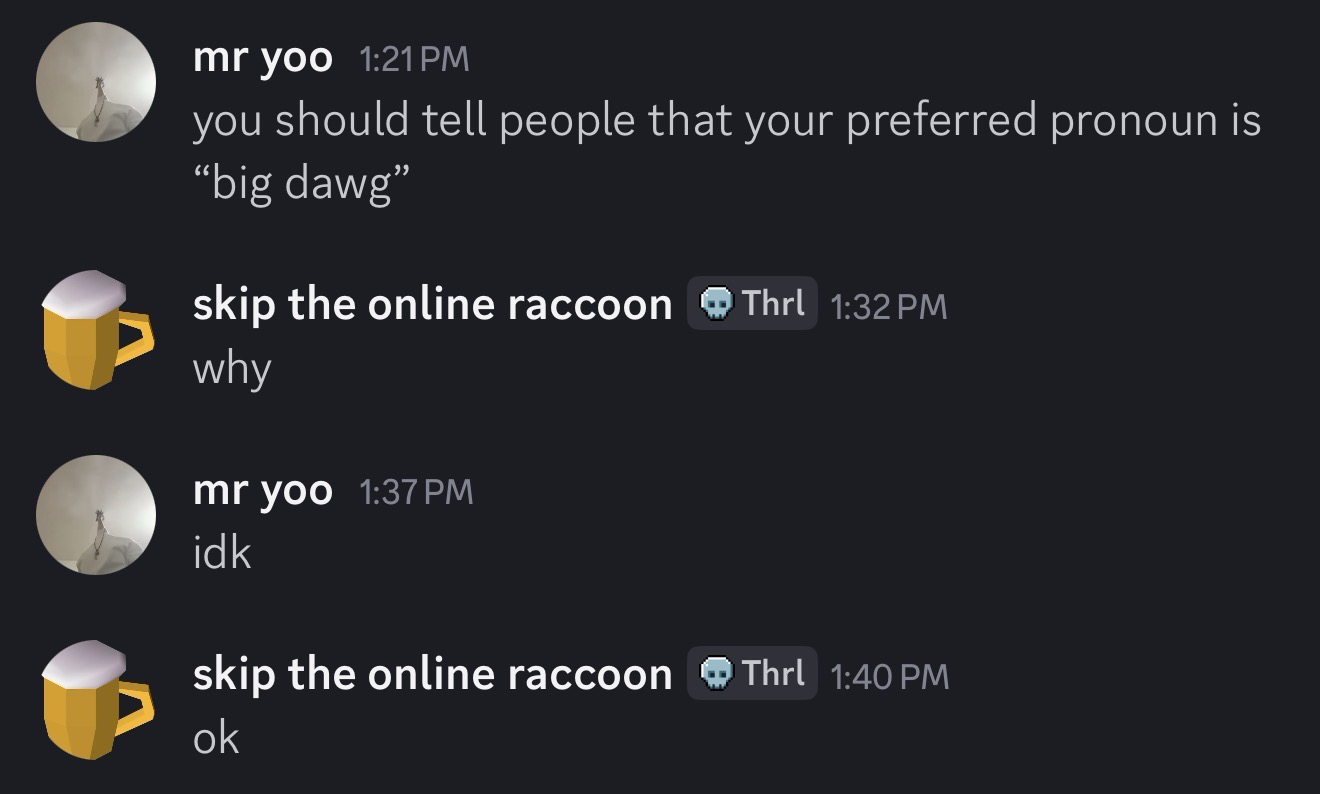Click the mr yoo username at 1:37 PM

pyautogui.click(x=262, y=491)
